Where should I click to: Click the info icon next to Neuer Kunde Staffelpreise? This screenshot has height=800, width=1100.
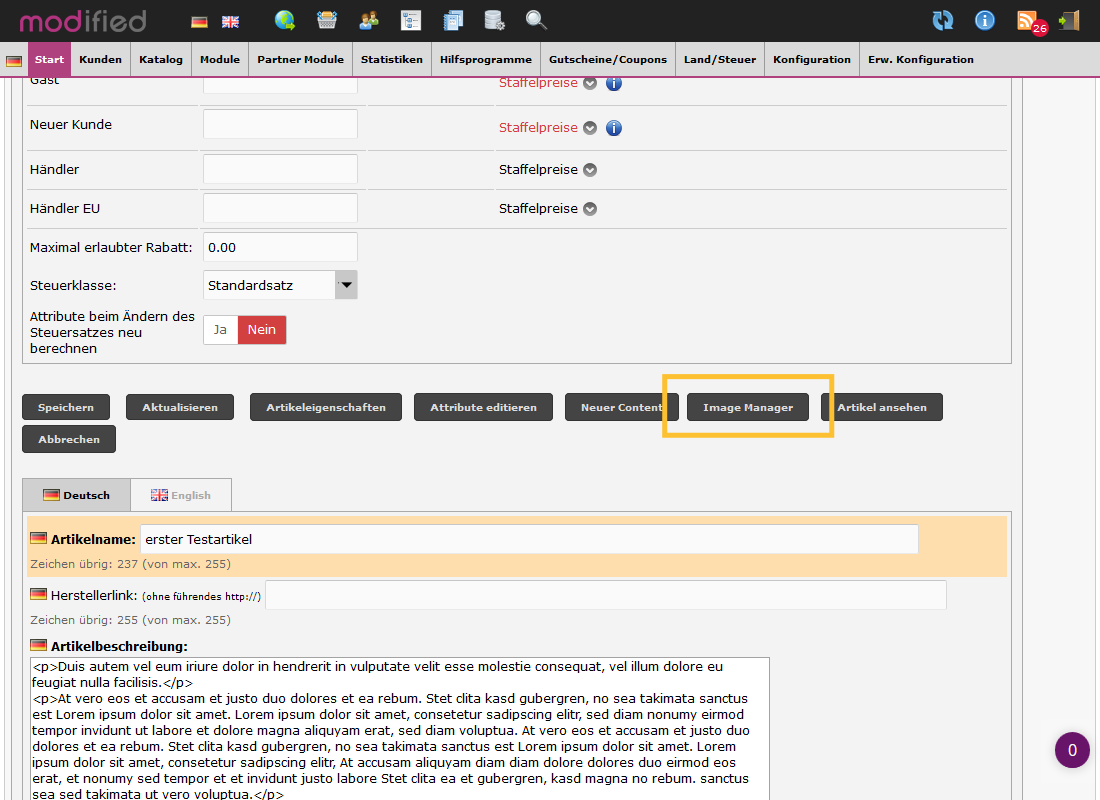tap(613, 127)
